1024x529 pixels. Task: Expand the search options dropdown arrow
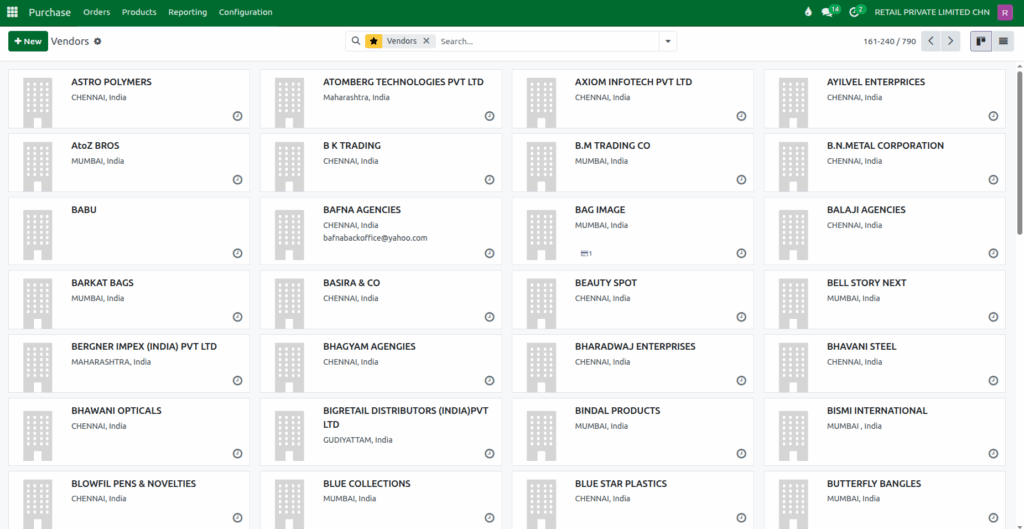click(x=668, y=41)
